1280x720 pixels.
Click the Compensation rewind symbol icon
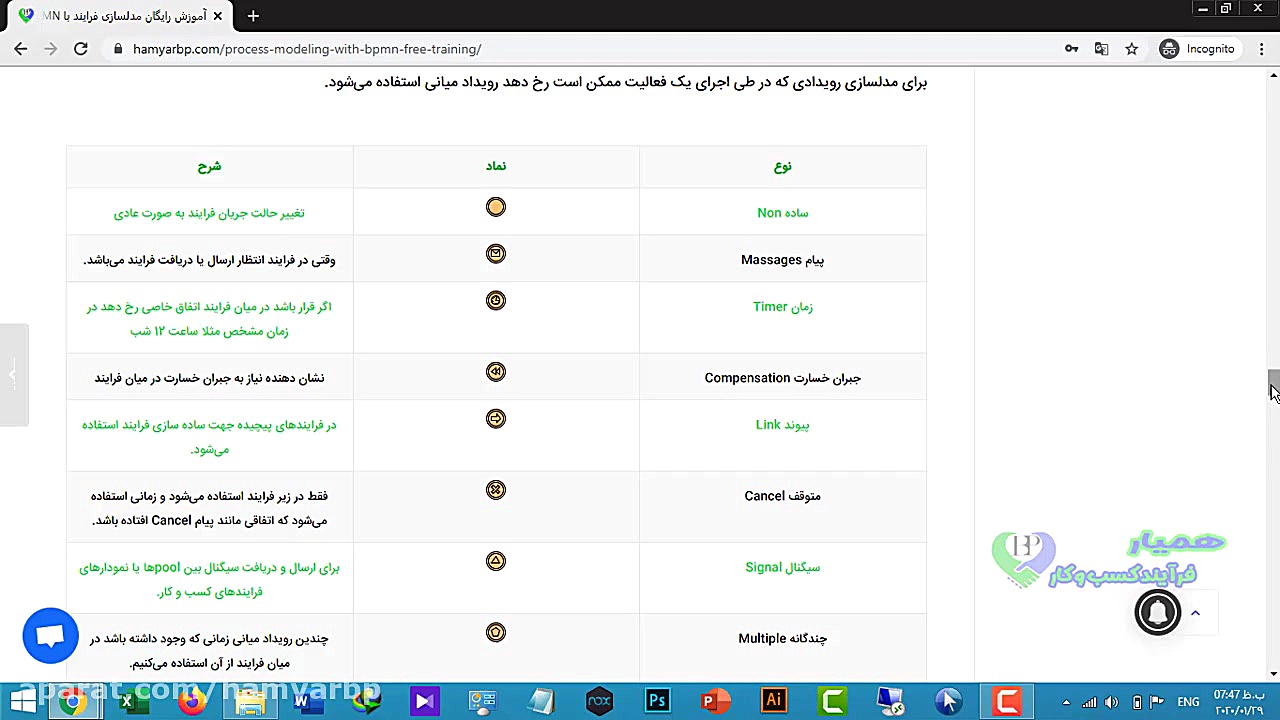[496, 372]
